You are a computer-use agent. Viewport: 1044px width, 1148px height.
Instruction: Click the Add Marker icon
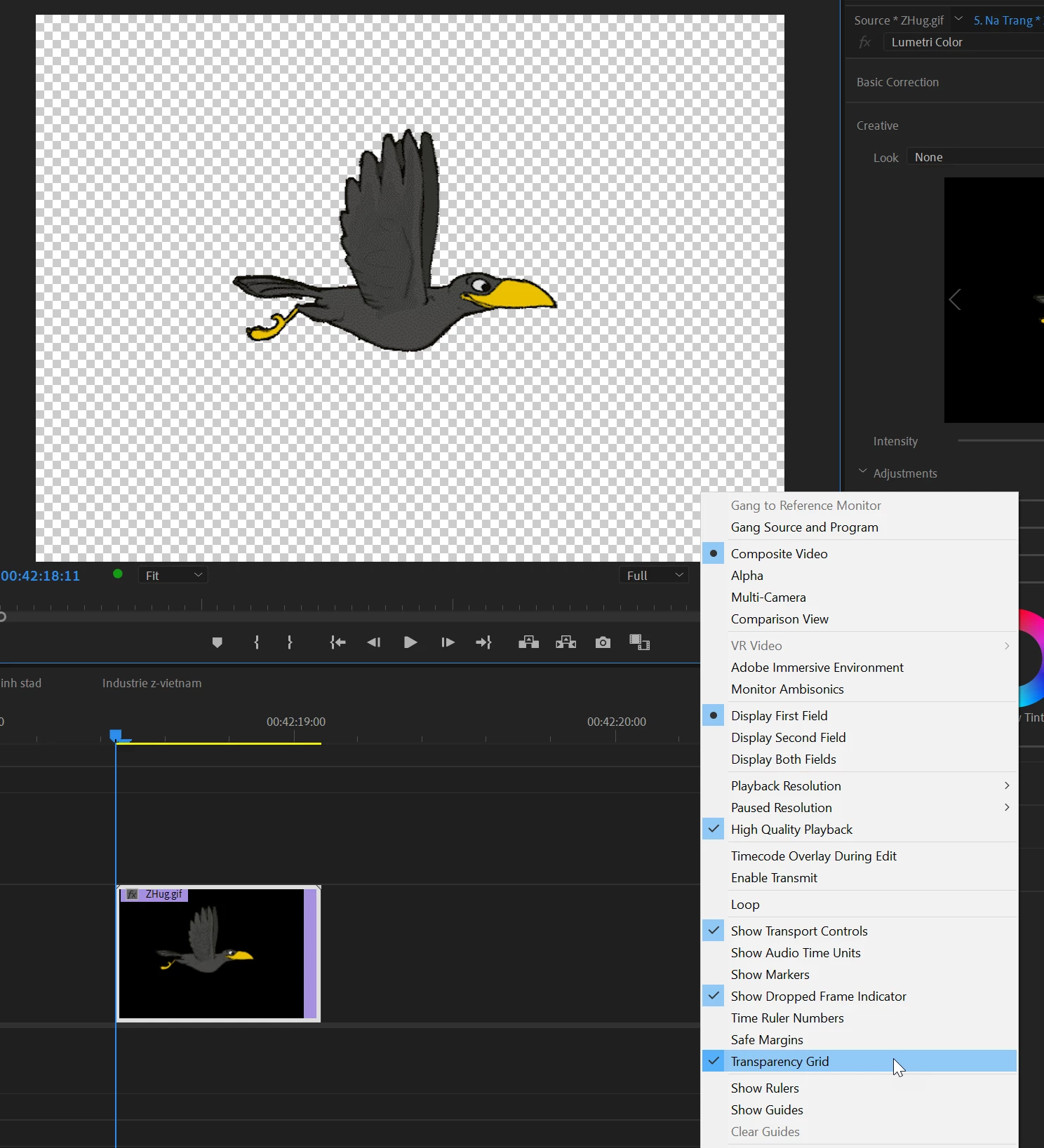217,642
